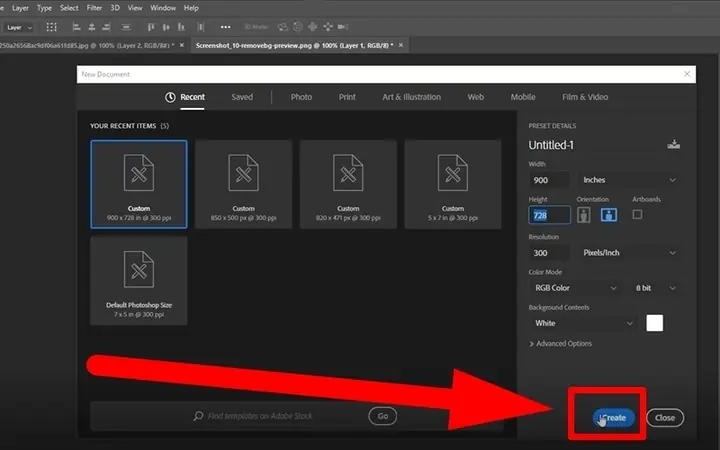Select the Default Photoshop Size preset
This screenshot has width=720, height=450.
point(139,281)
